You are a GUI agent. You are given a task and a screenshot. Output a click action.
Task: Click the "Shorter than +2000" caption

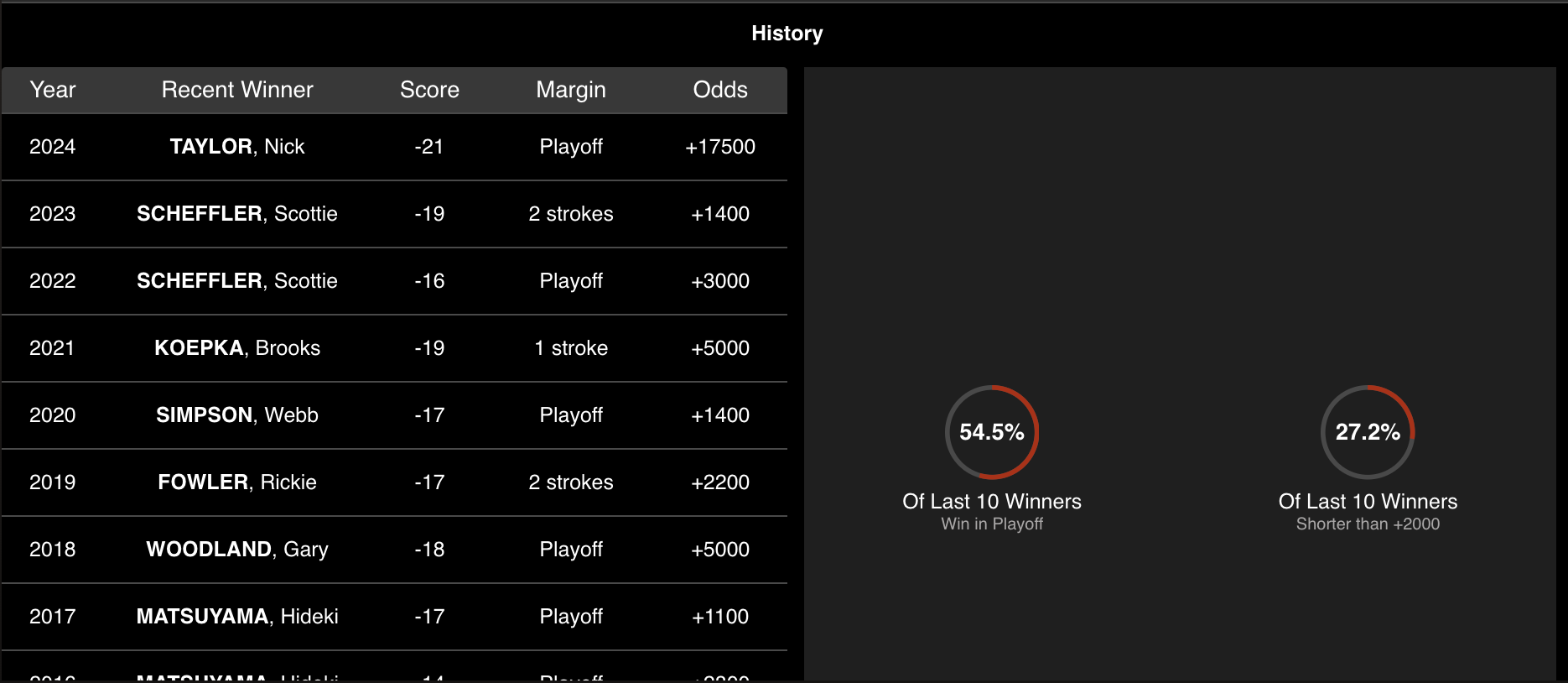point(1368,524)
